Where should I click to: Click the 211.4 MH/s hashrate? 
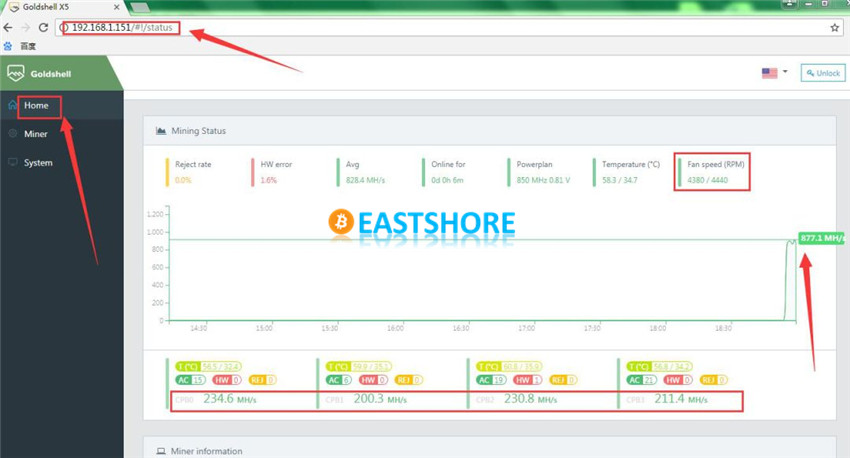[681, 399]
